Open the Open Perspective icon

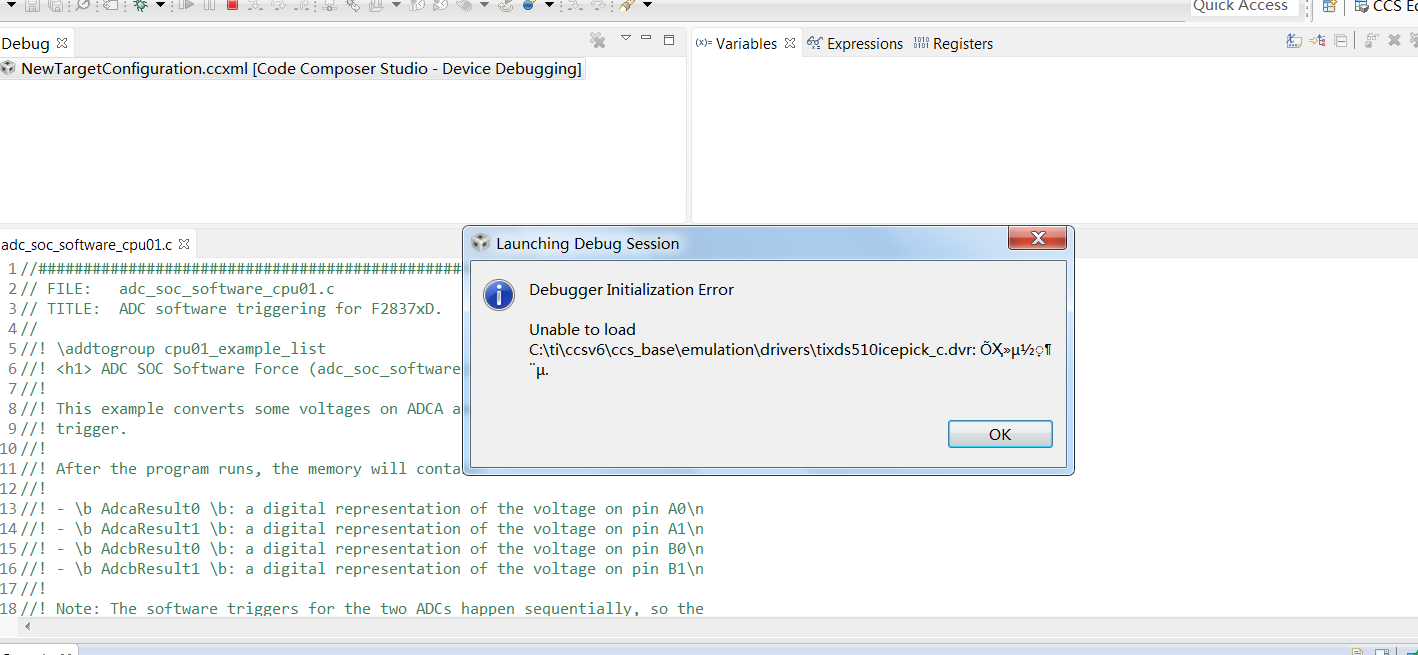pos(1329,6)
